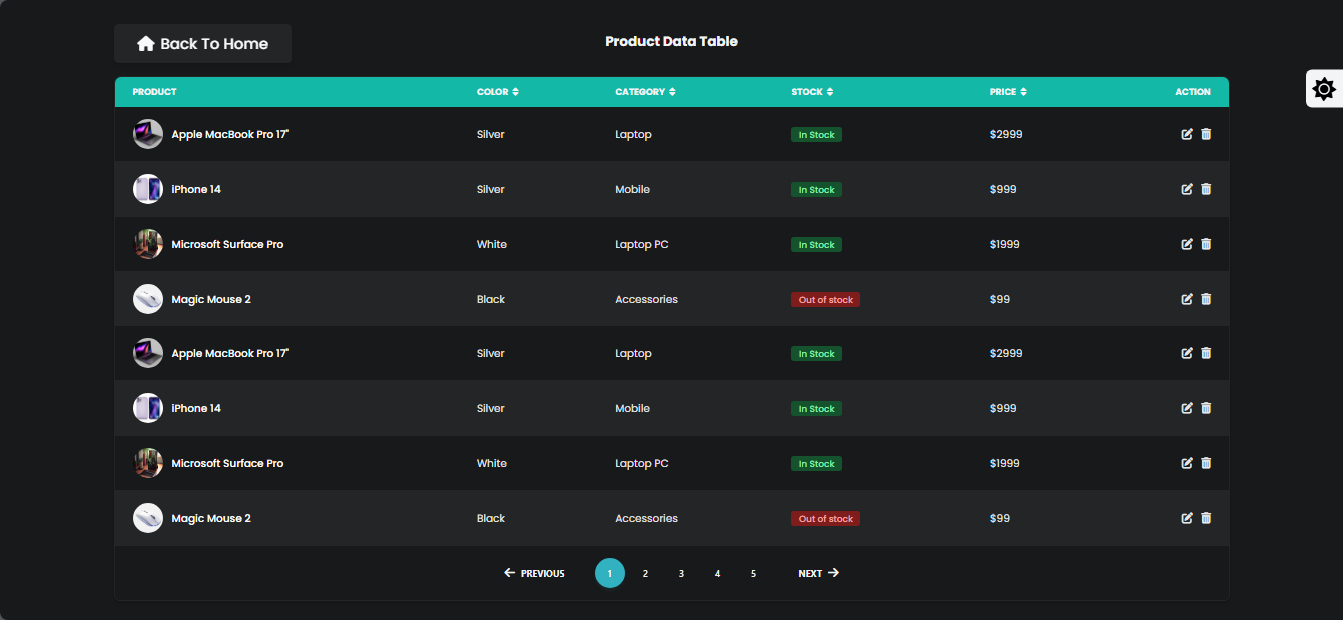1343x620 pixels.
Task: Click the first iPhone 14 product thumbnail
Action: tap(148, 189)
